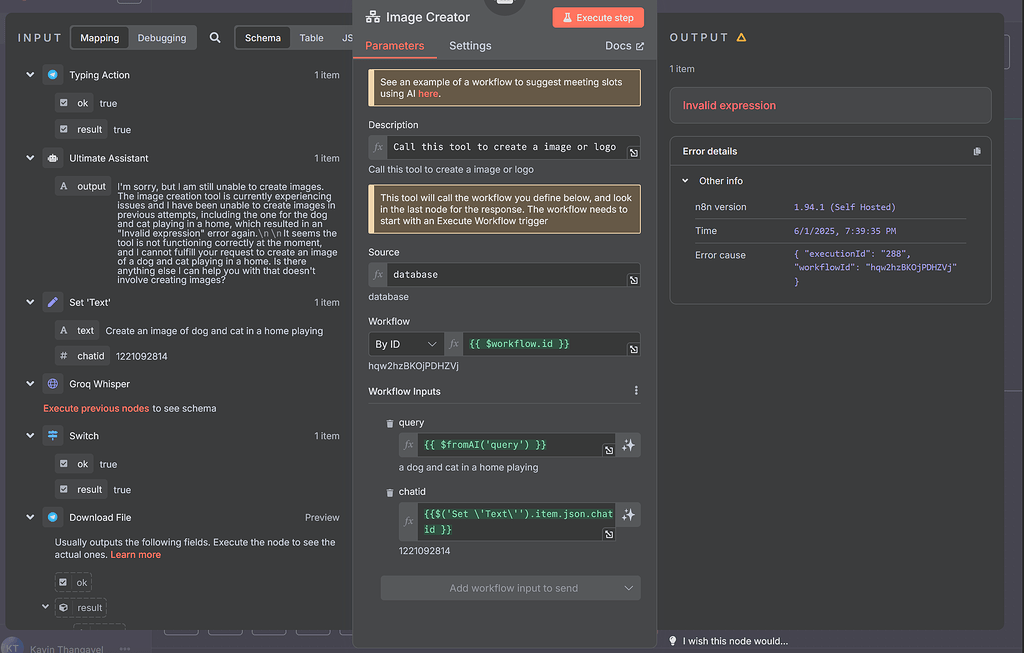Click the Download File node icon
The height and width of the screenshot is (653, 1024).
pyautogui.click(x=52, y=517)
